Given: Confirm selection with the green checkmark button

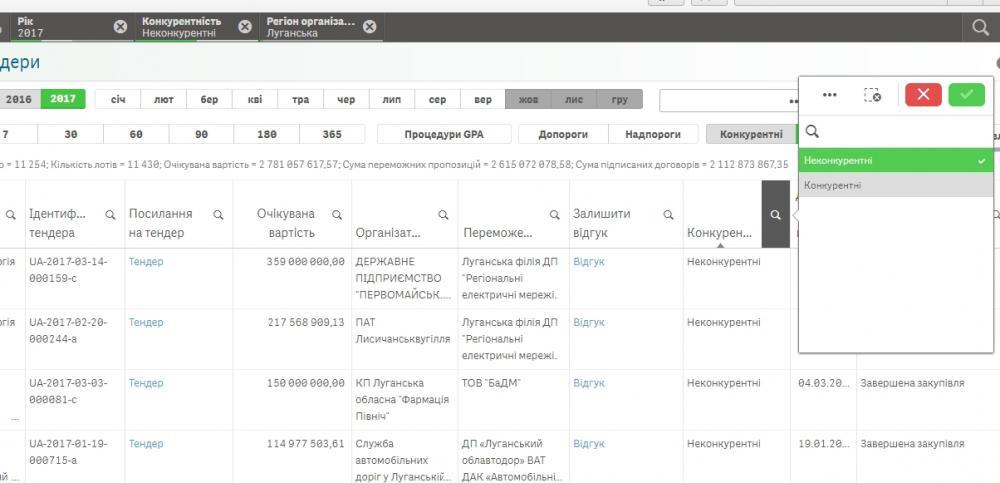Looking at the screenshot, I should tap(966, 94).
